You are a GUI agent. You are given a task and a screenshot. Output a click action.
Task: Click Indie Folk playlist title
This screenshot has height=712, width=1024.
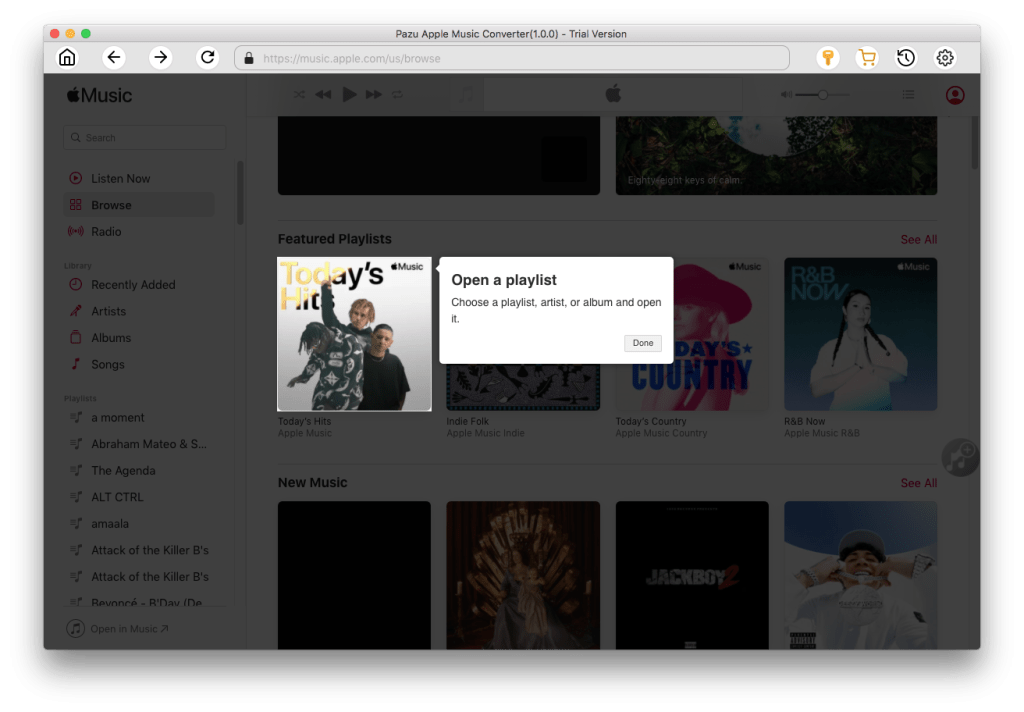[468, 421]
